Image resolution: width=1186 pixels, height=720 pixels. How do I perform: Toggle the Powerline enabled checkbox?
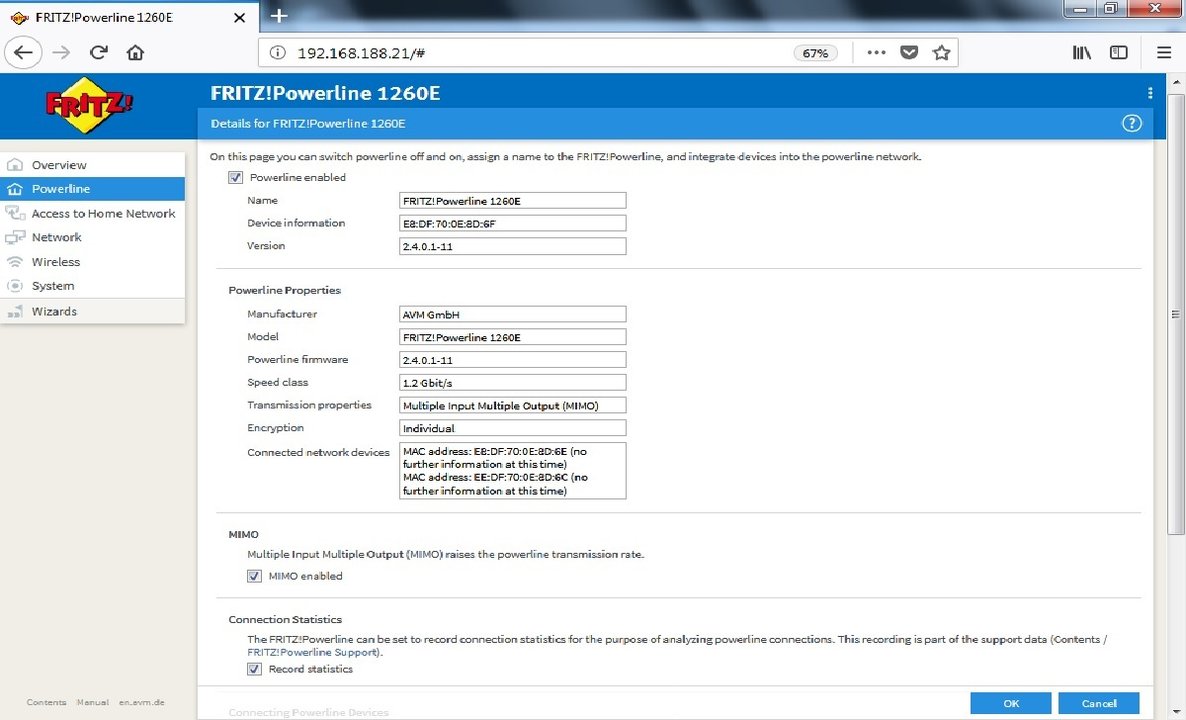tap(235, 178)
